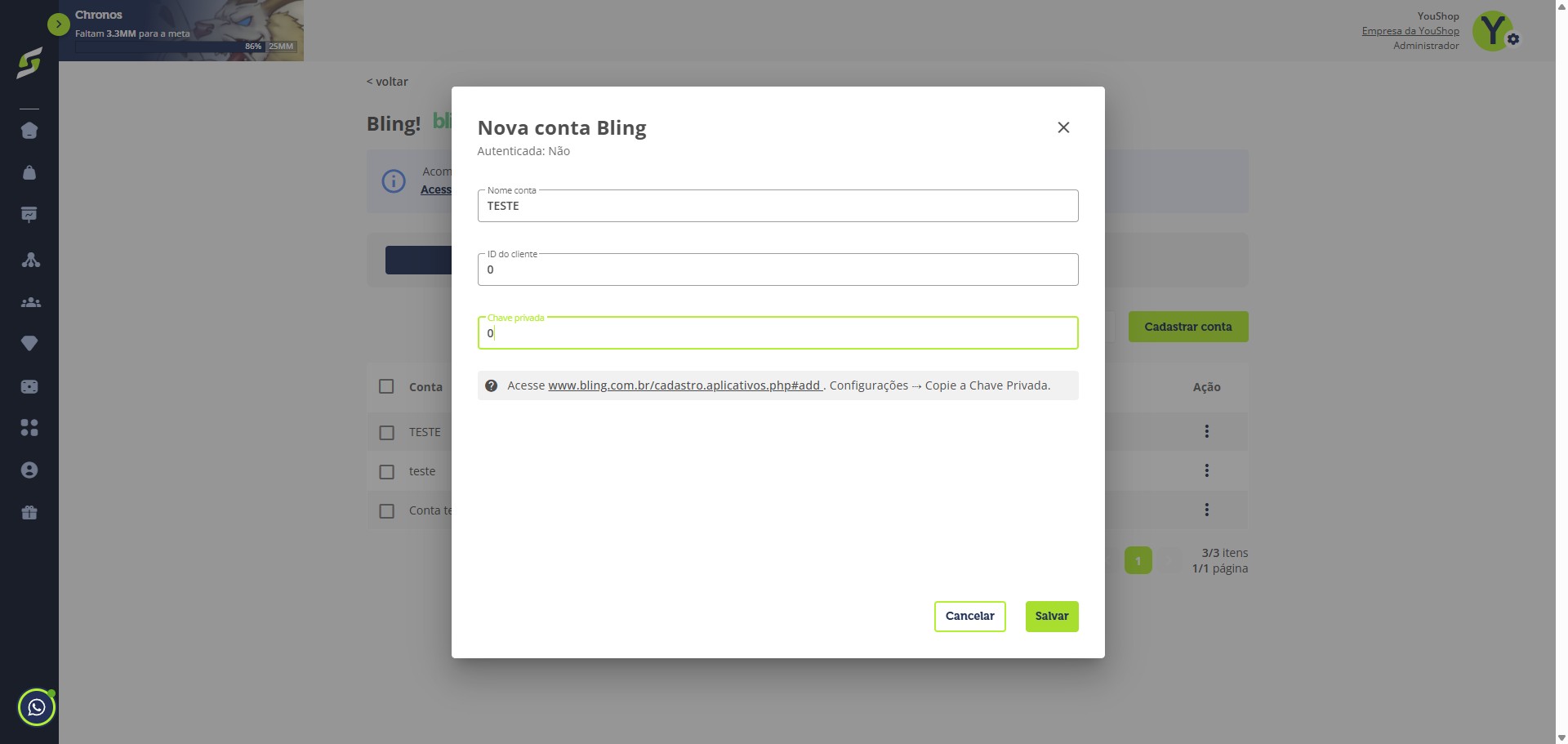Open the Home icon in sidebar
The height and width of the screenshot is (744, 1568).
point(29,131)
